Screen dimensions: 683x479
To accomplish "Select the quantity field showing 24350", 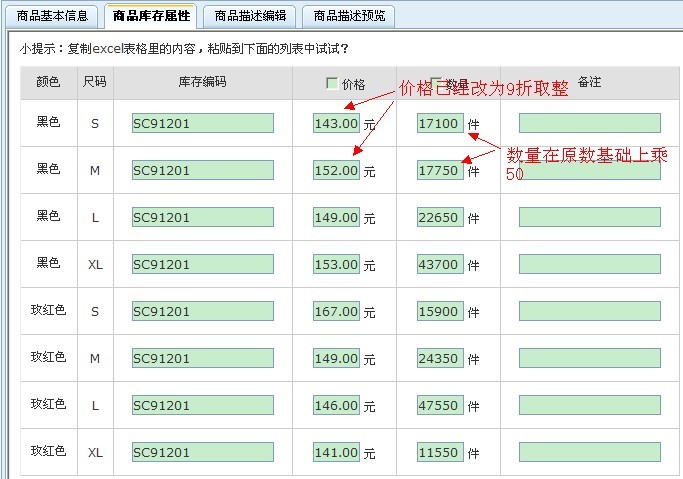I will click(x=440, y=358).
